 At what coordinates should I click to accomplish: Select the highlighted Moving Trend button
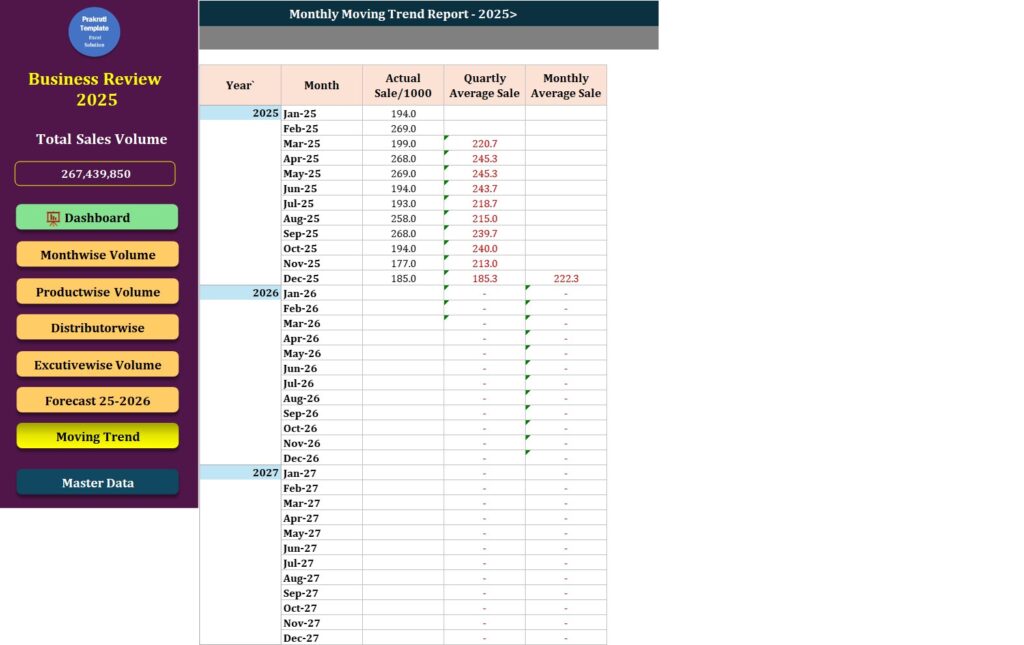tap(97, 436)
